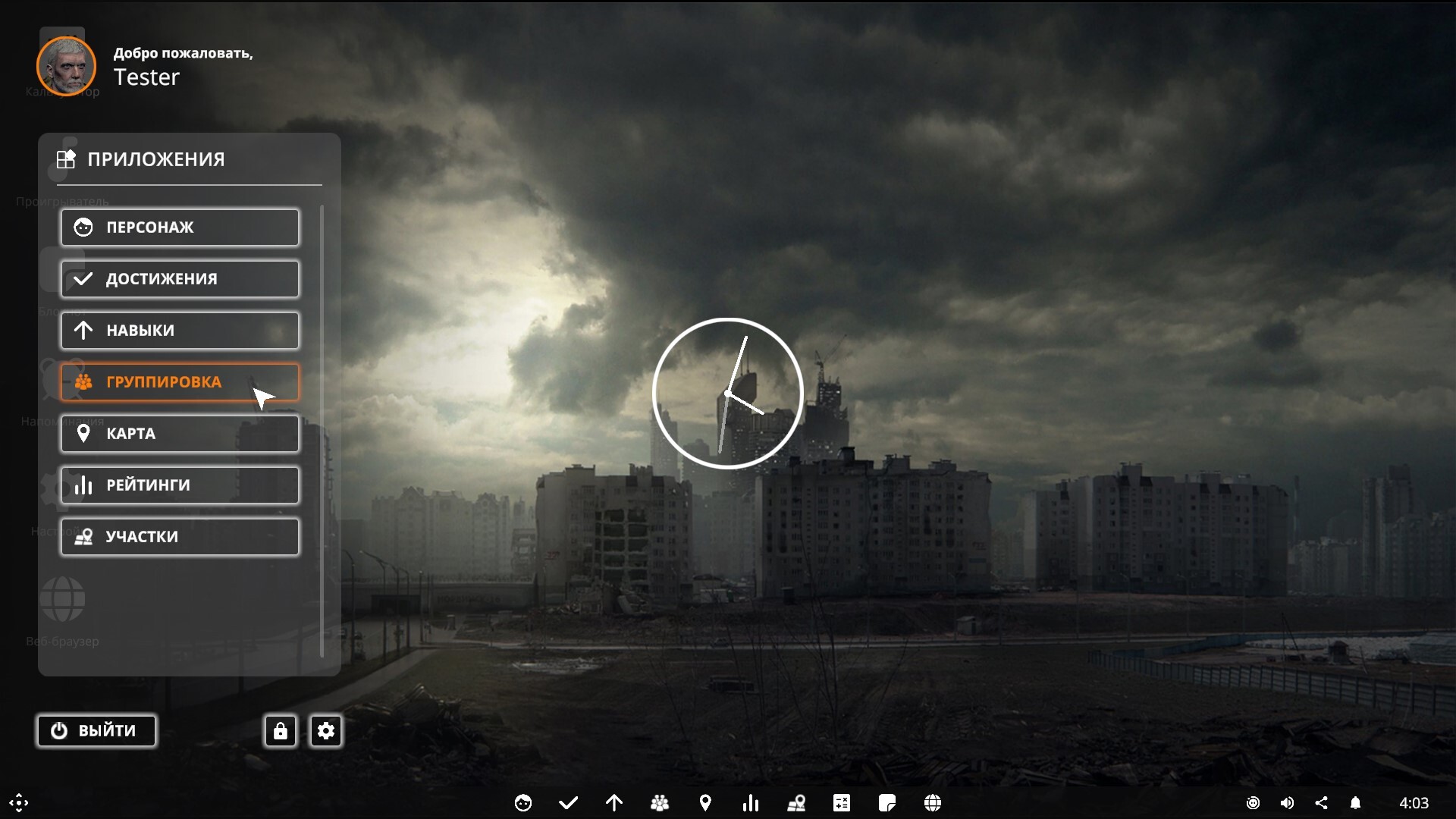Open the calculator icon in taskbar
The image size is (1456, 819).
point(842,803)
